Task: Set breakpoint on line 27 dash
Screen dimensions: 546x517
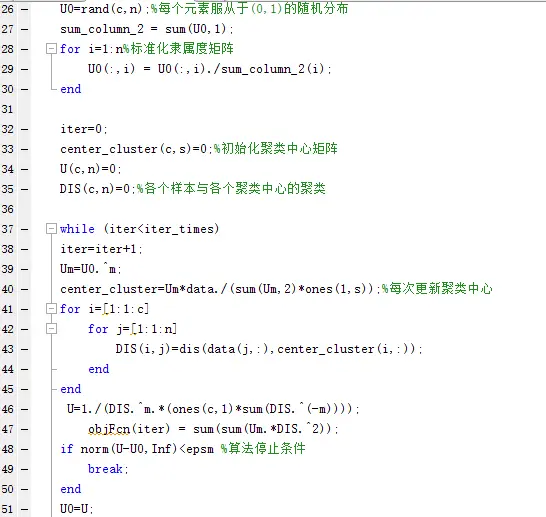Action: [24, 29]
